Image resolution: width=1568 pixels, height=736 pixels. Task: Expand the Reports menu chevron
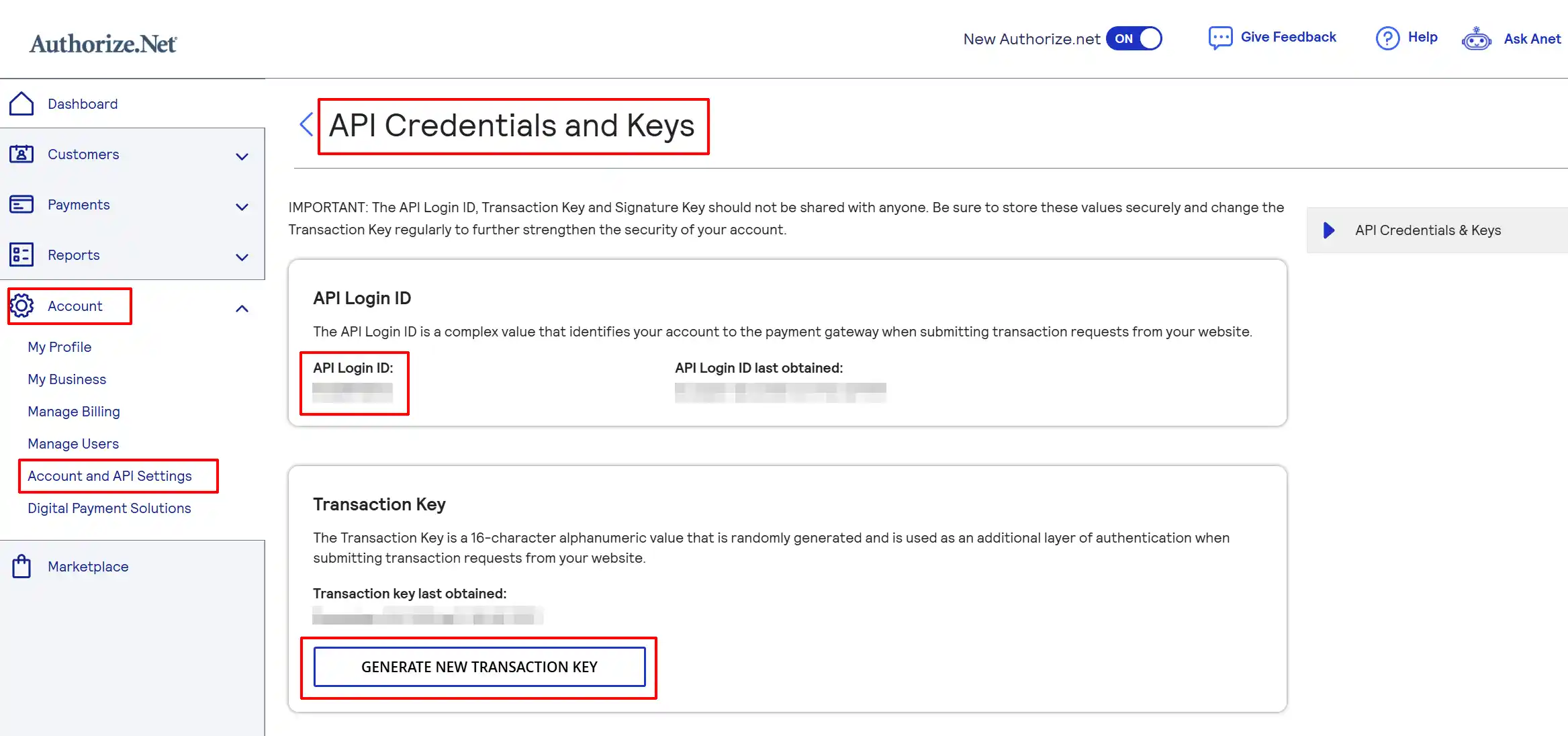point(242,257)
